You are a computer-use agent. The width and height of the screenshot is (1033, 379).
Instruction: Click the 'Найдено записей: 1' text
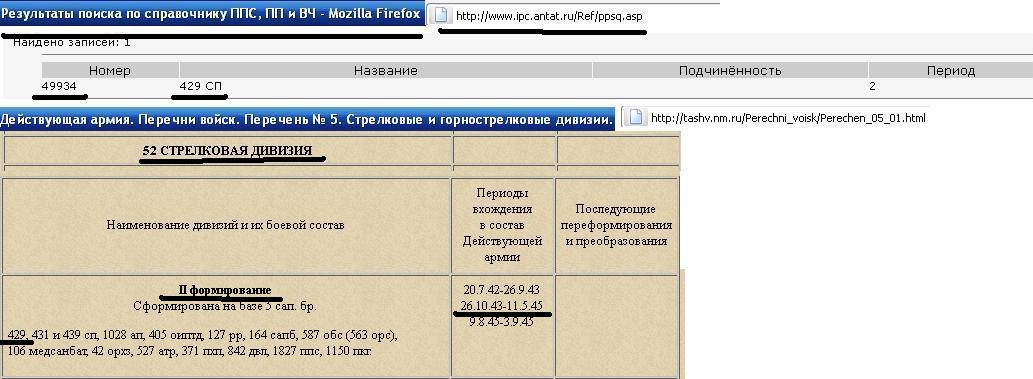(x=72, y=42)
